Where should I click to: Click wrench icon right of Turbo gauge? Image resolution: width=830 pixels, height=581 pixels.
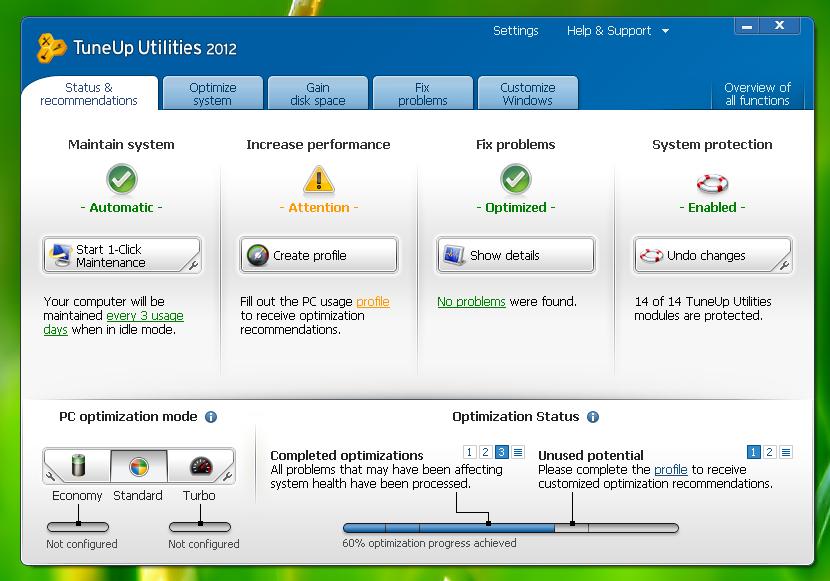[x=227, y=476]
